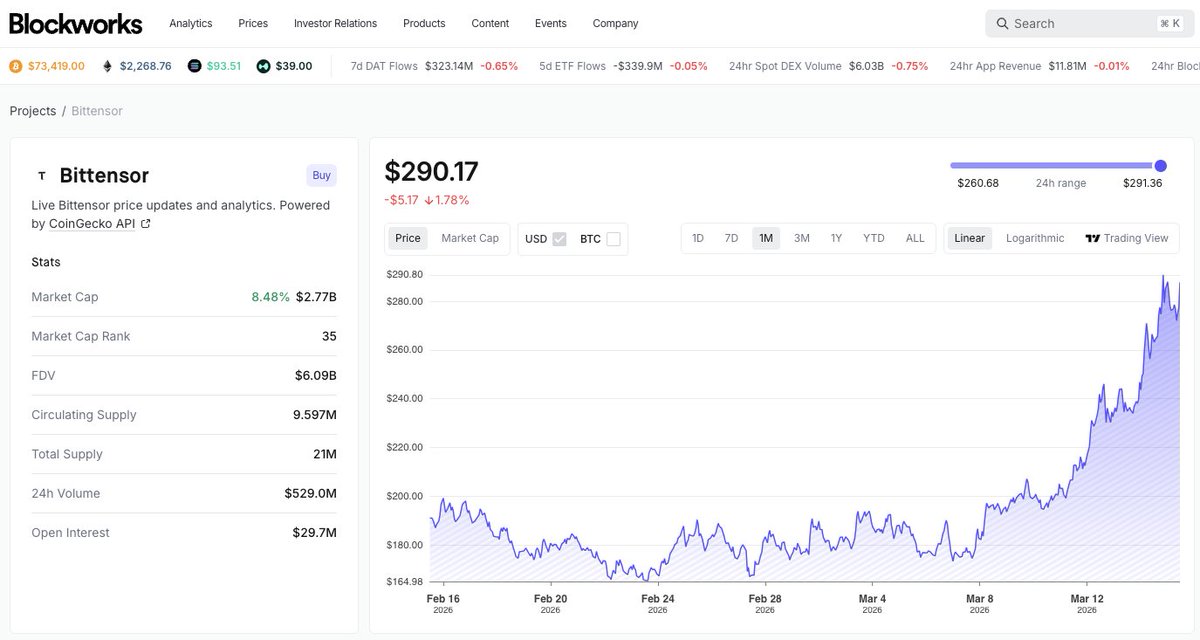Go to the Projects breadcrumb

[x=33, y=111]
